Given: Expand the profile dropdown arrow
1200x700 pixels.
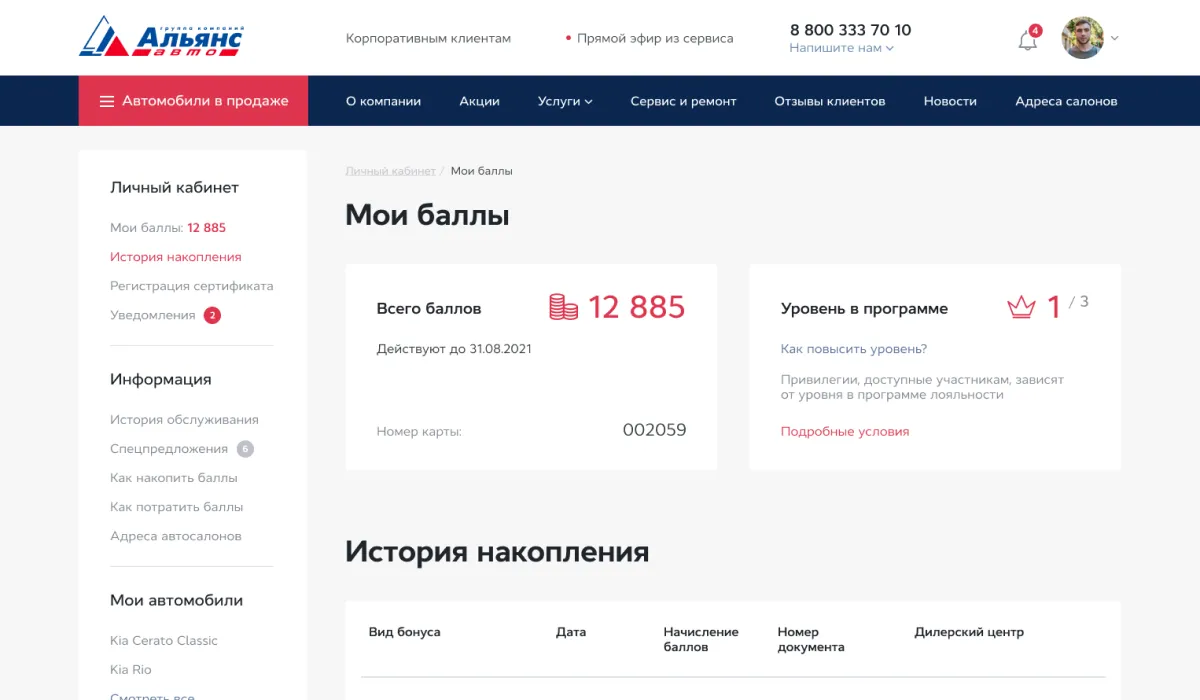Looking at the screenshot, I should pos(1115,39).
